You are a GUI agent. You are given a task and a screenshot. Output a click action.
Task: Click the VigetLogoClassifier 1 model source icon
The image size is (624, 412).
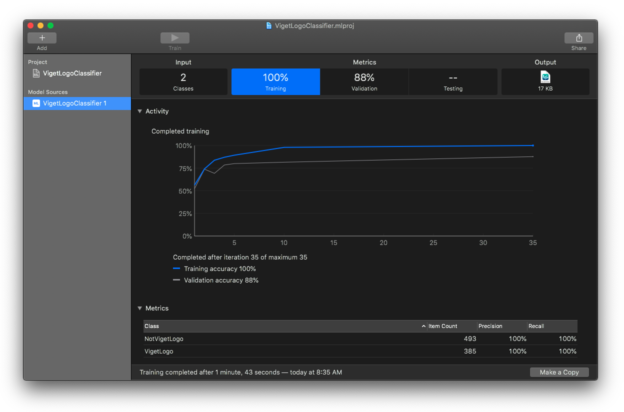pyautogui.click(x=36, y=103)
